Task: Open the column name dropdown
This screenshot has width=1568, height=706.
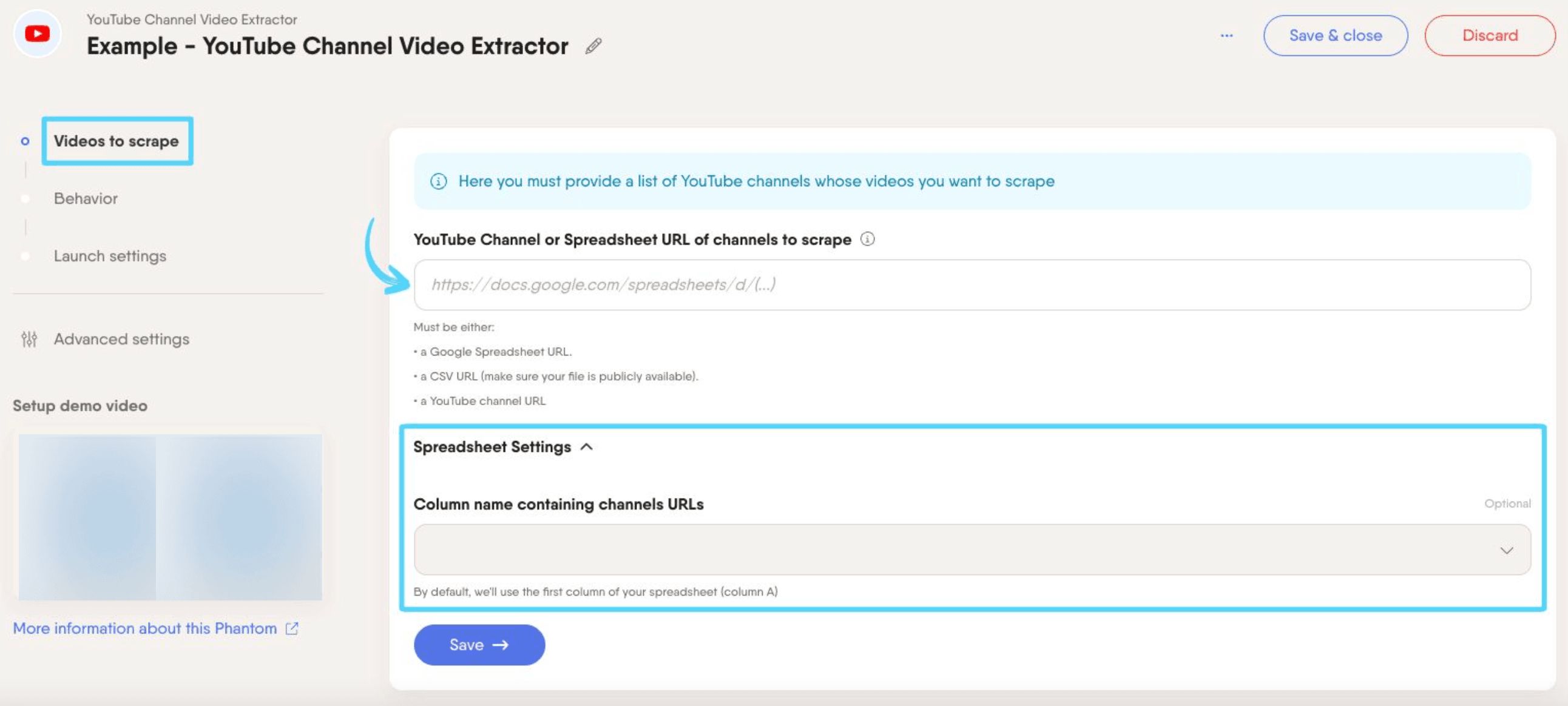Action: 972,550
